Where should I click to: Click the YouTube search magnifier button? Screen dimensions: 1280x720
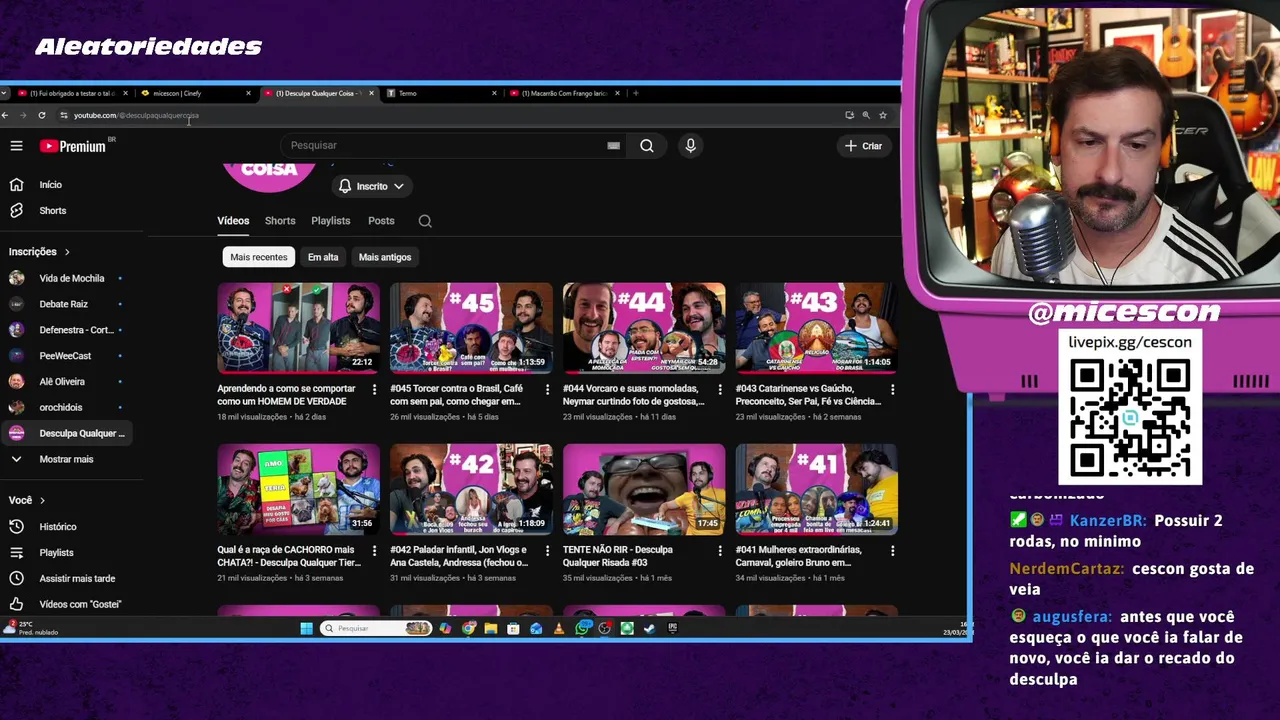point(647,146)
